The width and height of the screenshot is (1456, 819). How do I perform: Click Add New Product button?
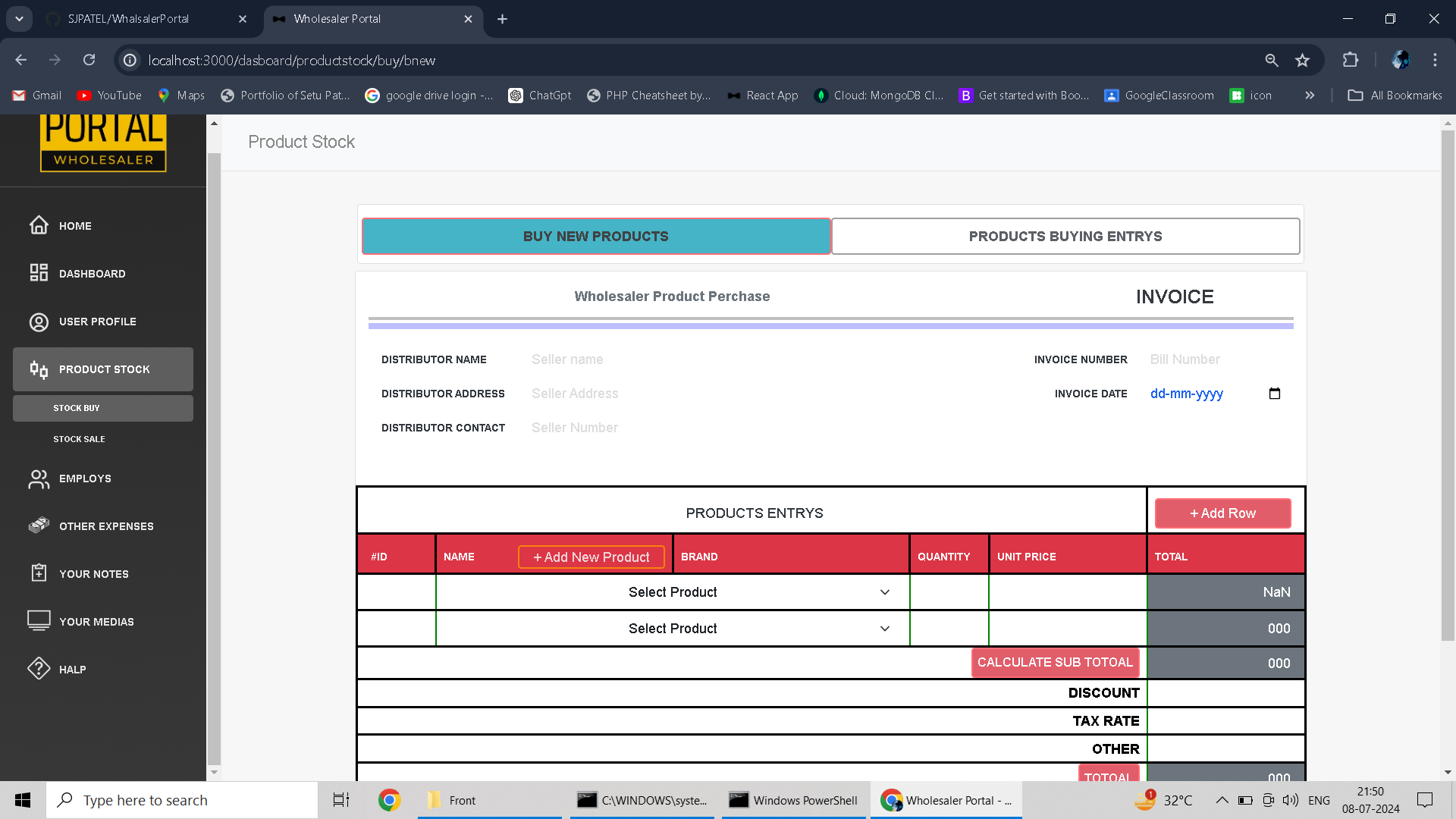tap(591, 557)
